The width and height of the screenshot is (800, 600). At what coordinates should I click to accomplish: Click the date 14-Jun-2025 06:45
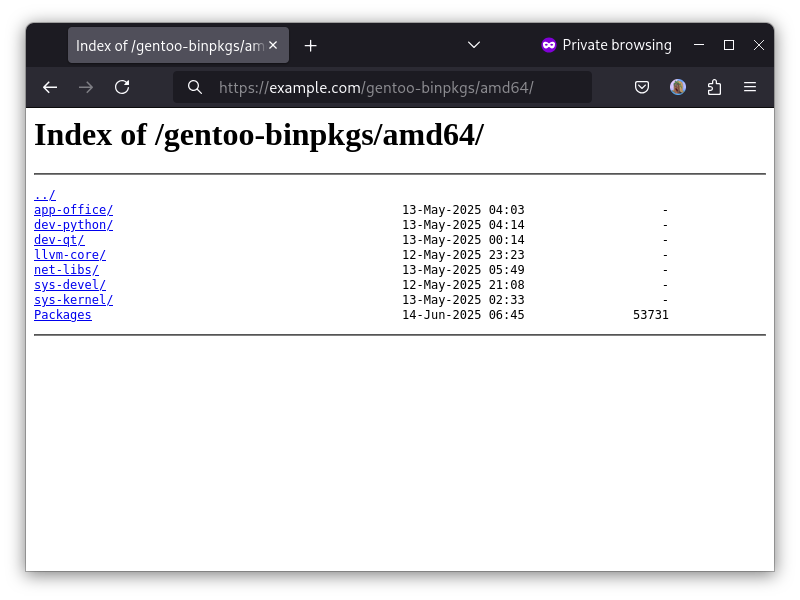(x=463, y=315)
